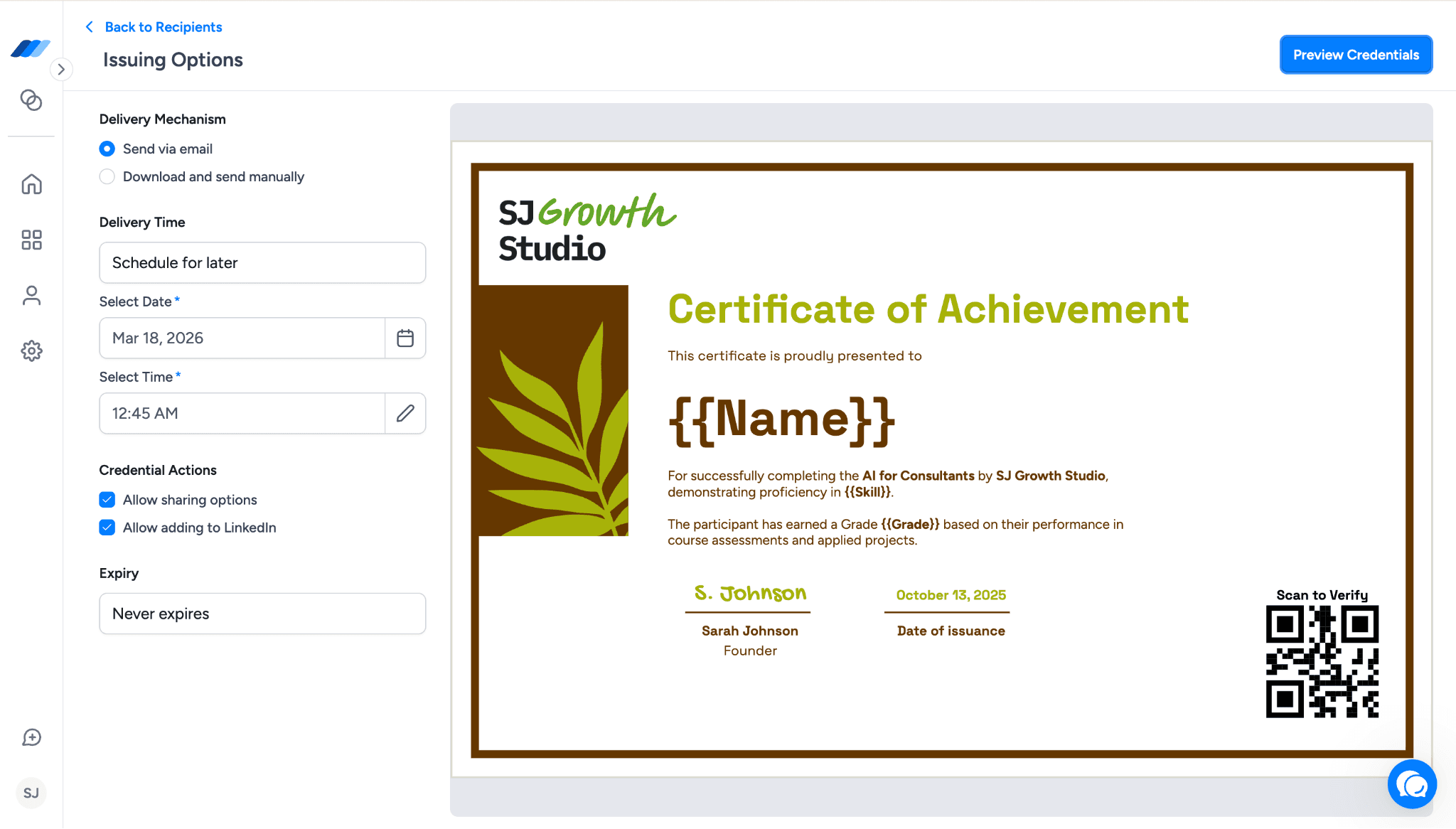Select the Send via email radio button

(x=107, y=149)
